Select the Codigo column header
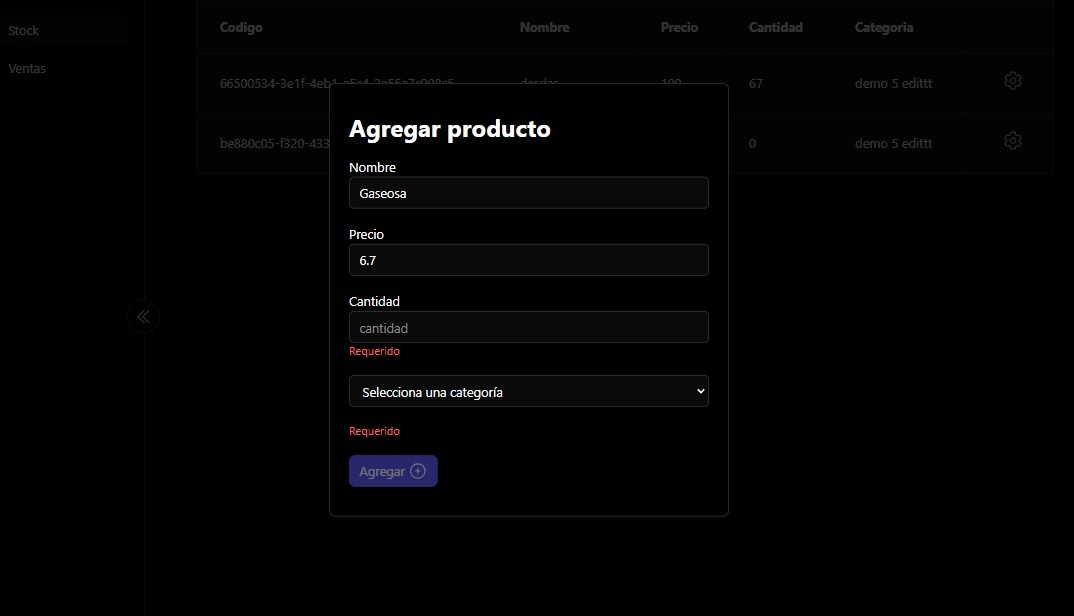This screenshot has height=616, width=1074. pyautogui.click(x=241, y=28)
